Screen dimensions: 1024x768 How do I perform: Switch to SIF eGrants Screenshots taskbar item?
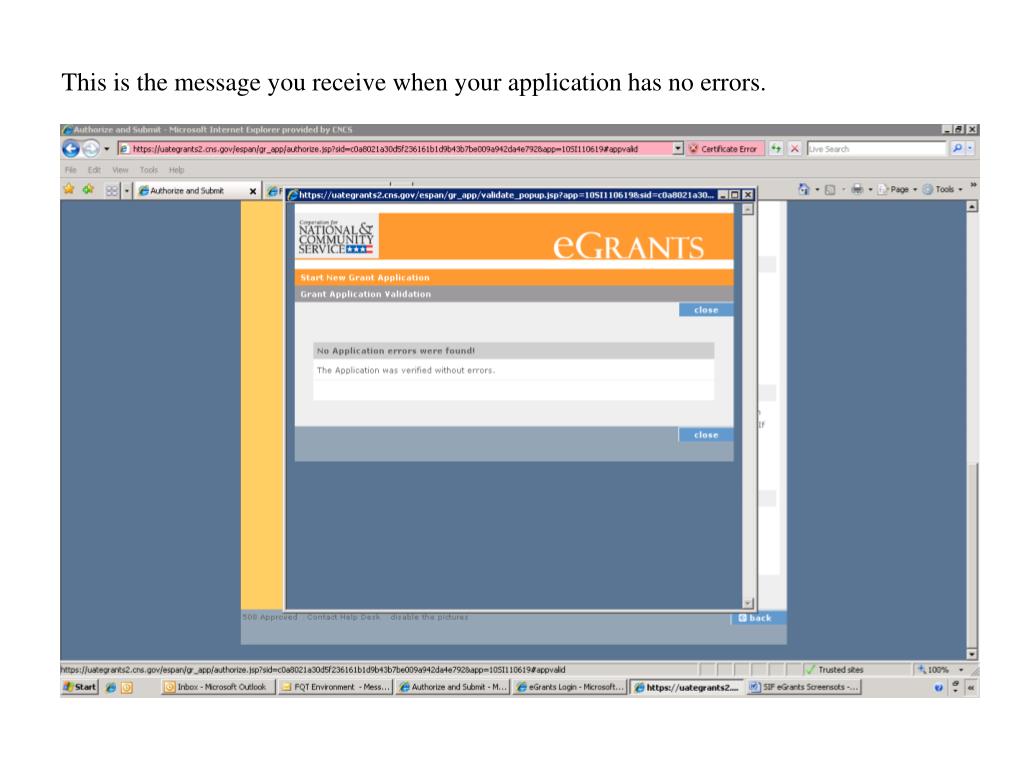coord(803,687)
